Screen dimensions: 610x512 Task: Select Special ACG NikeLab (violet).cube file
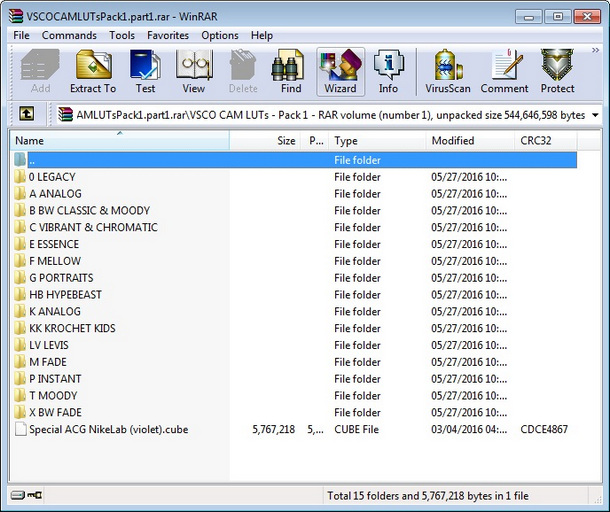point(109,430)
